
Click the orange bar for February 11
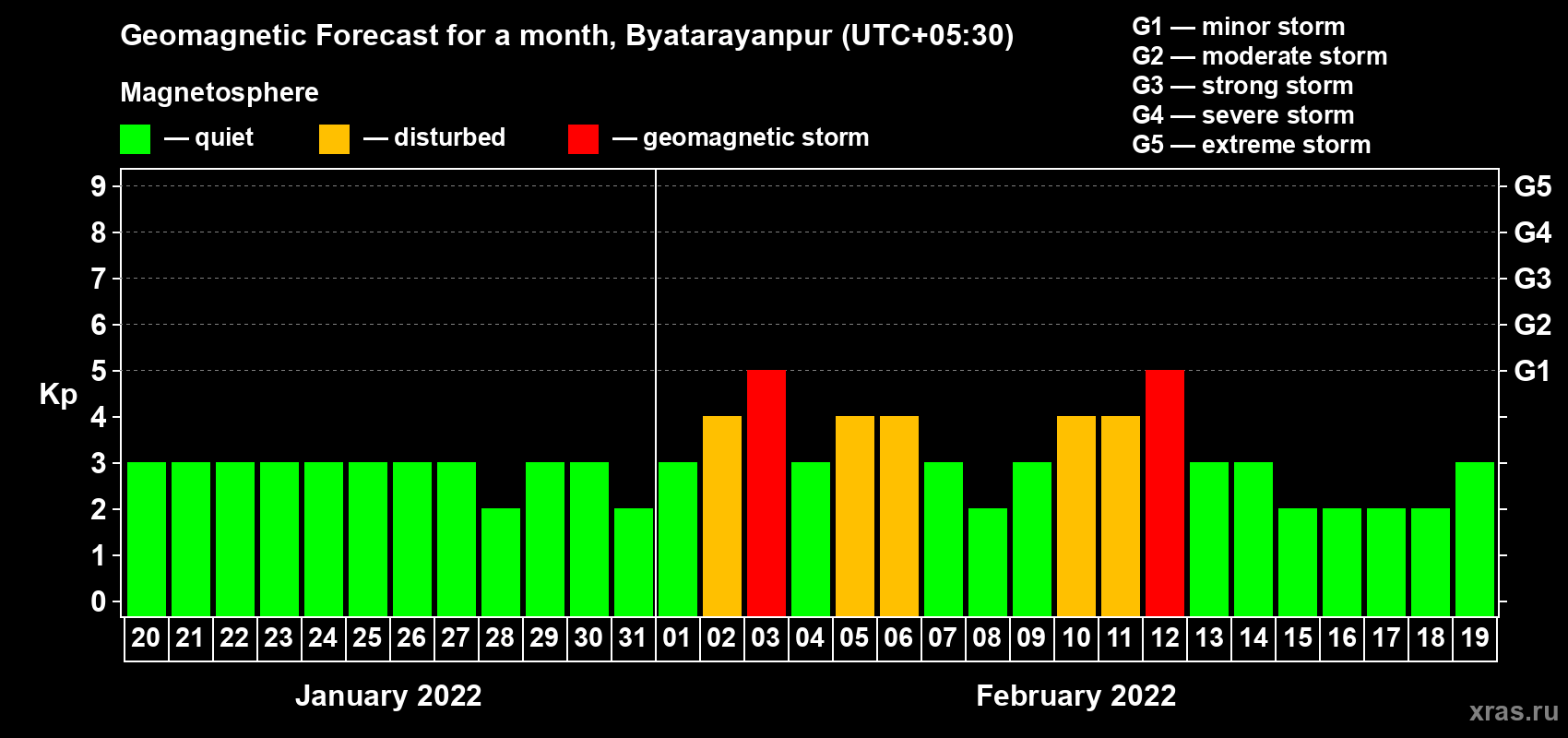[1121, 516]
